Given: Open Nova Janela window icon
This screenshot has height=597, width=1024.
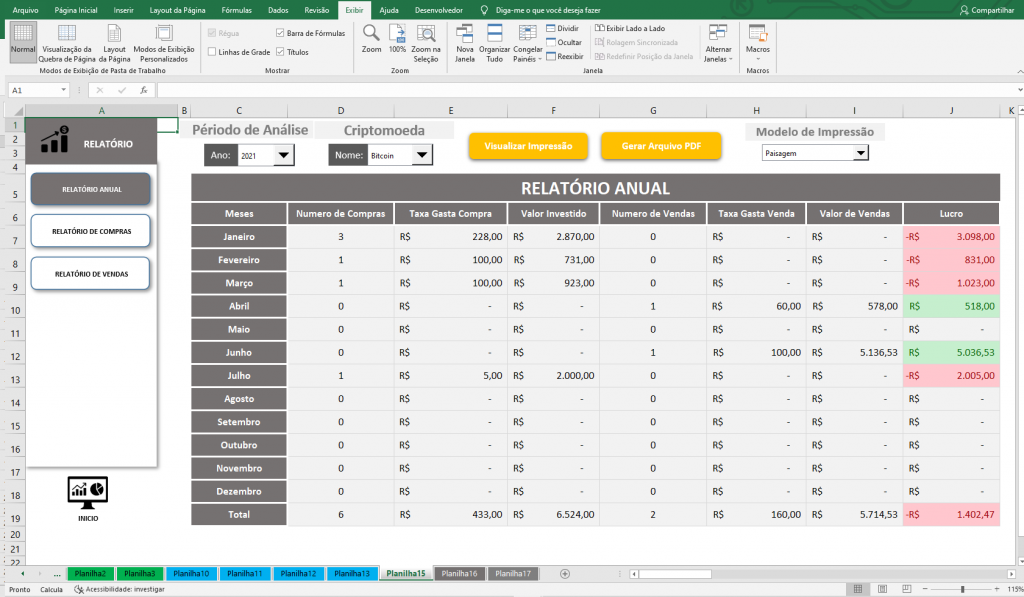Looking at the screenshot, I should tap(465, 34).
